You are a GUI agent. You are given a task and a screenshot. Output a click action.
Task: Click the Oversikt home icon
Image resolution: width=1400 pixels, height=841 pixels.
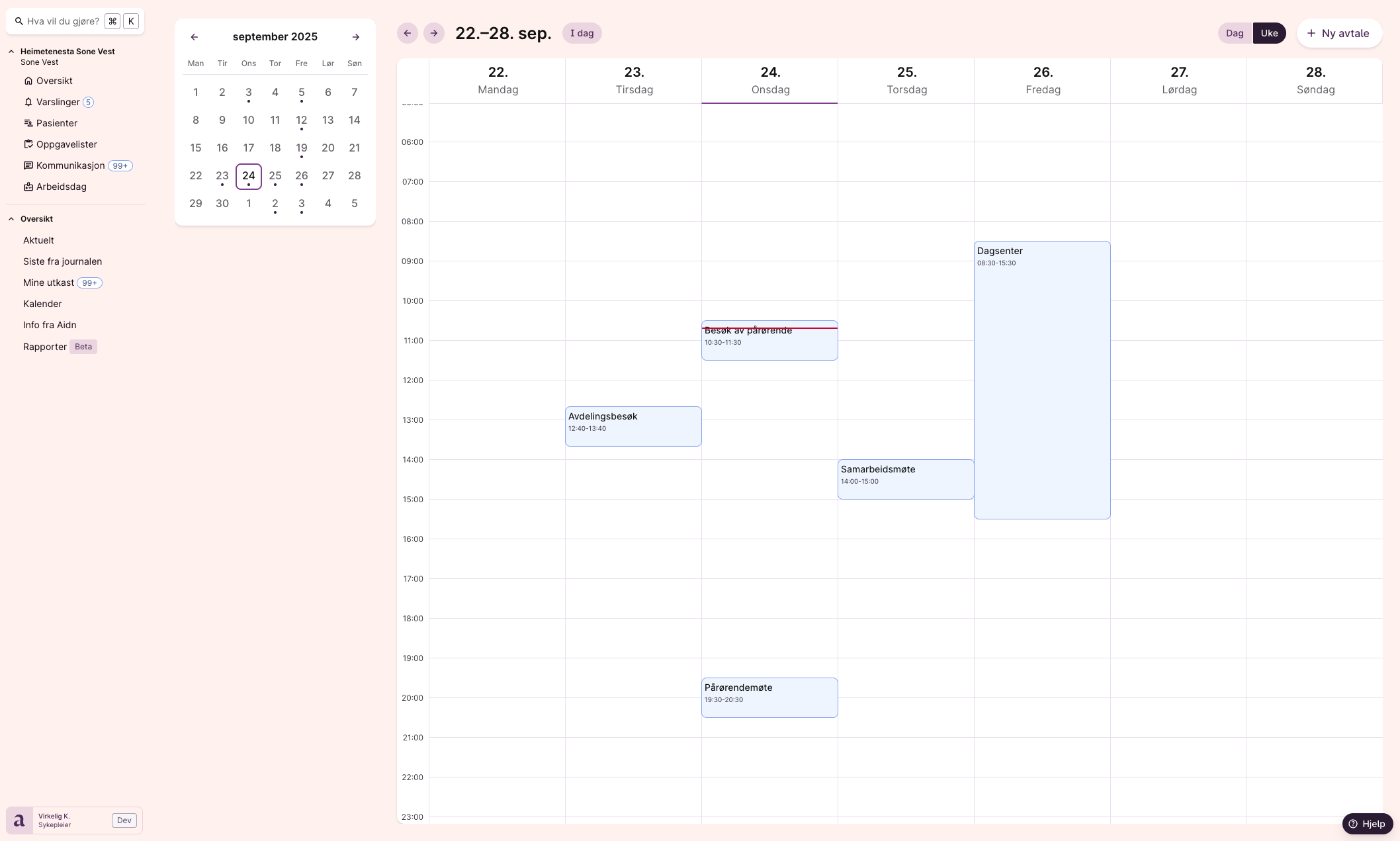tap(28, 81)
